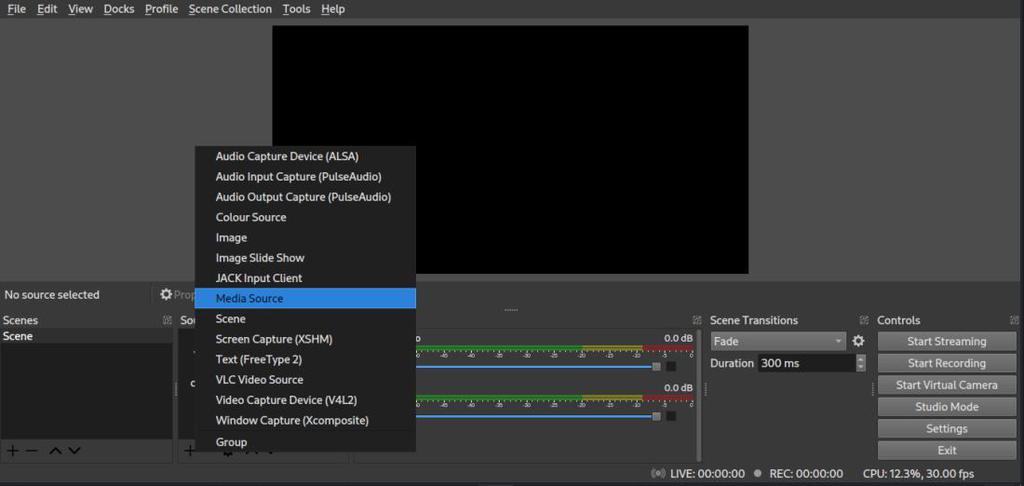The width and height of the screenshot is (1024, 486).
Task: Select Image from the source menu
Action: pyautogui.click(x=306, y=237)
